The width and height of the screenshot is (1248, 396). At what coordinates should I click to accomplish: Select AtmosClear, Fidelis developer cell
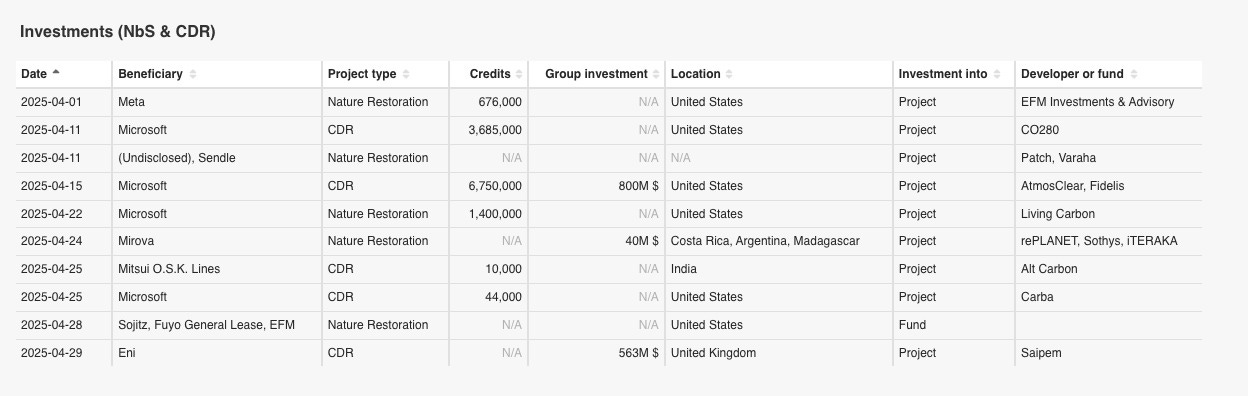click(x=1108, y=186)
